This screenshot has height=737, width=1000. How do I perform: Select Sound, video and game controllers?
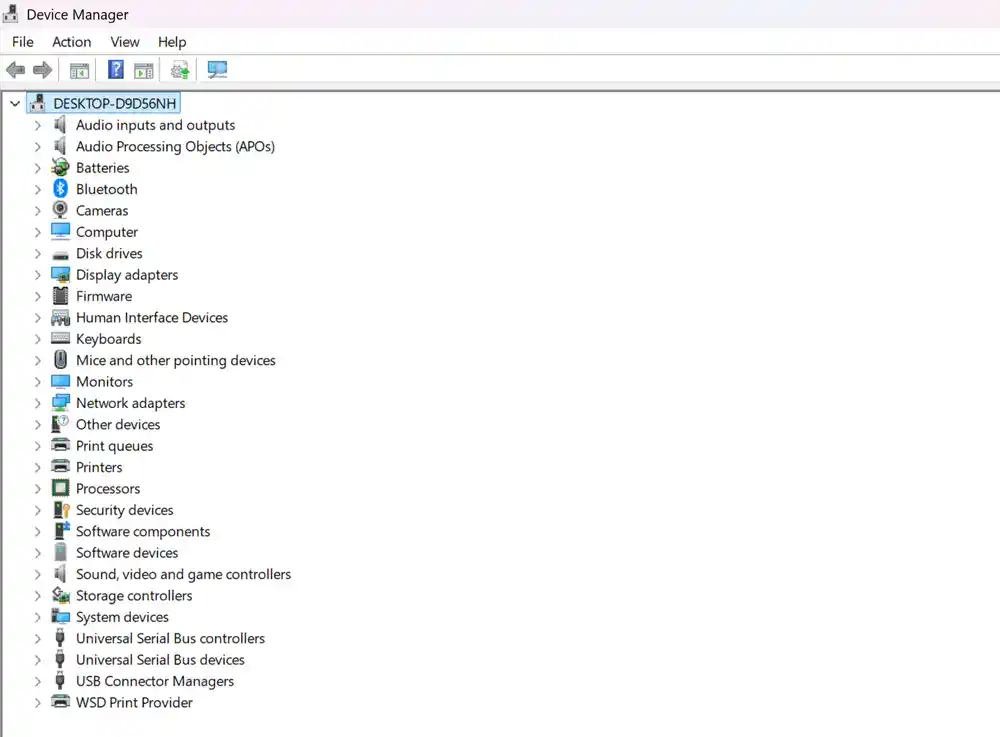183,574
